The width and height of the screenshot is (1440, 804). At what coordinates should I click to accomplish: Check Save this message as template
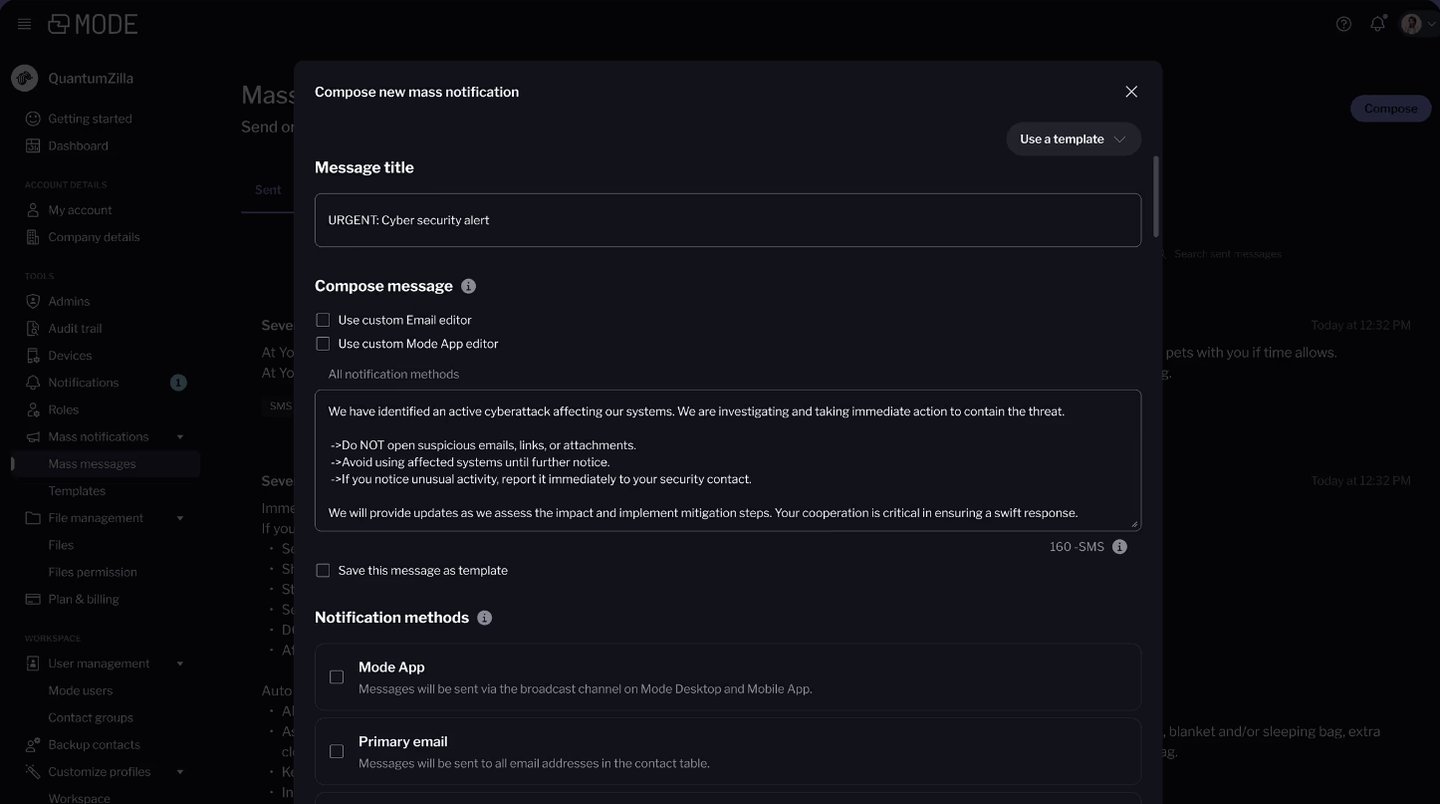pyautogui.click(x=323, y=571)
